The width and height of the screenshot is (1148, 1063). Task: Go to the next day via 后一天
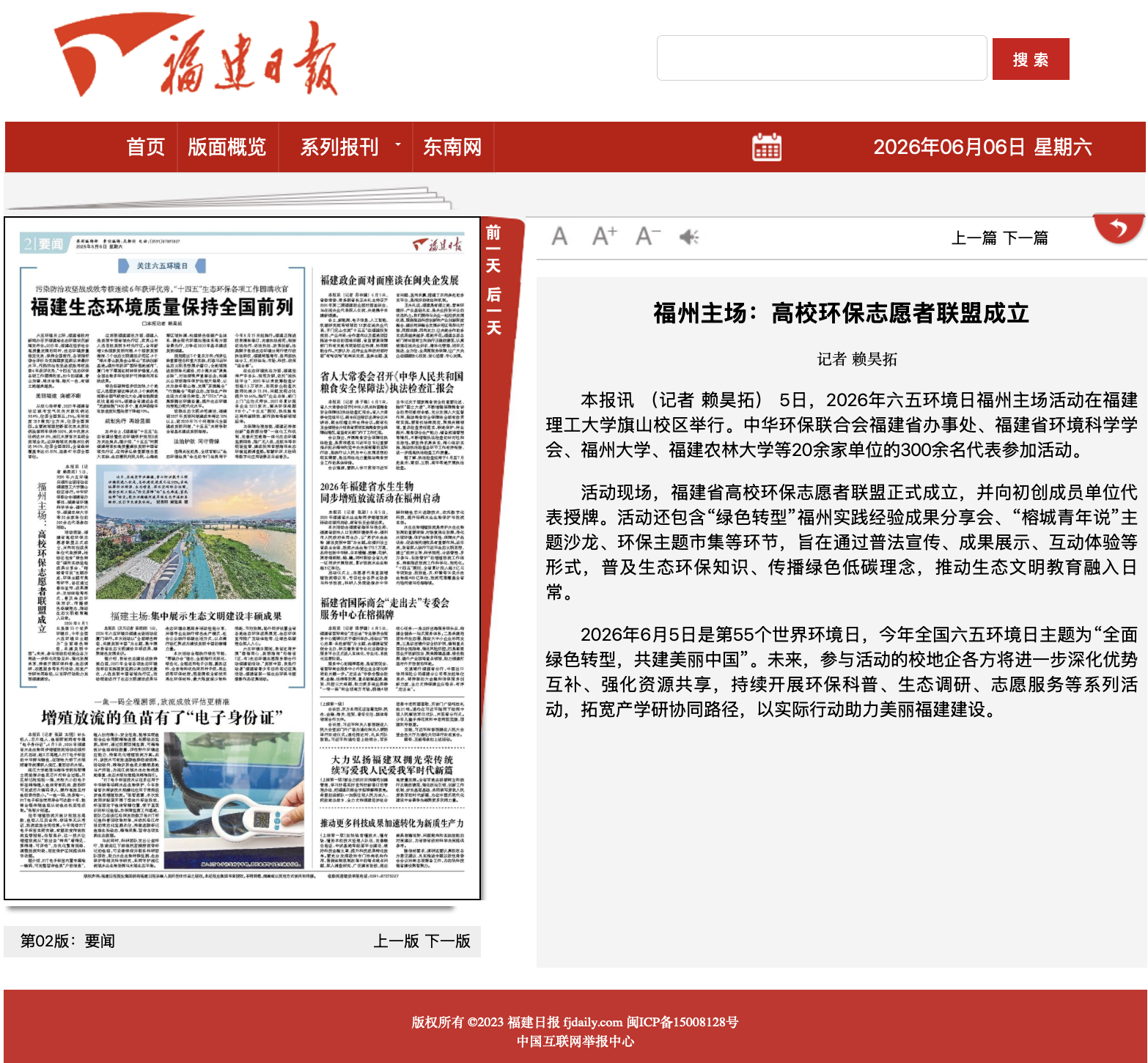tap(493, 311)
